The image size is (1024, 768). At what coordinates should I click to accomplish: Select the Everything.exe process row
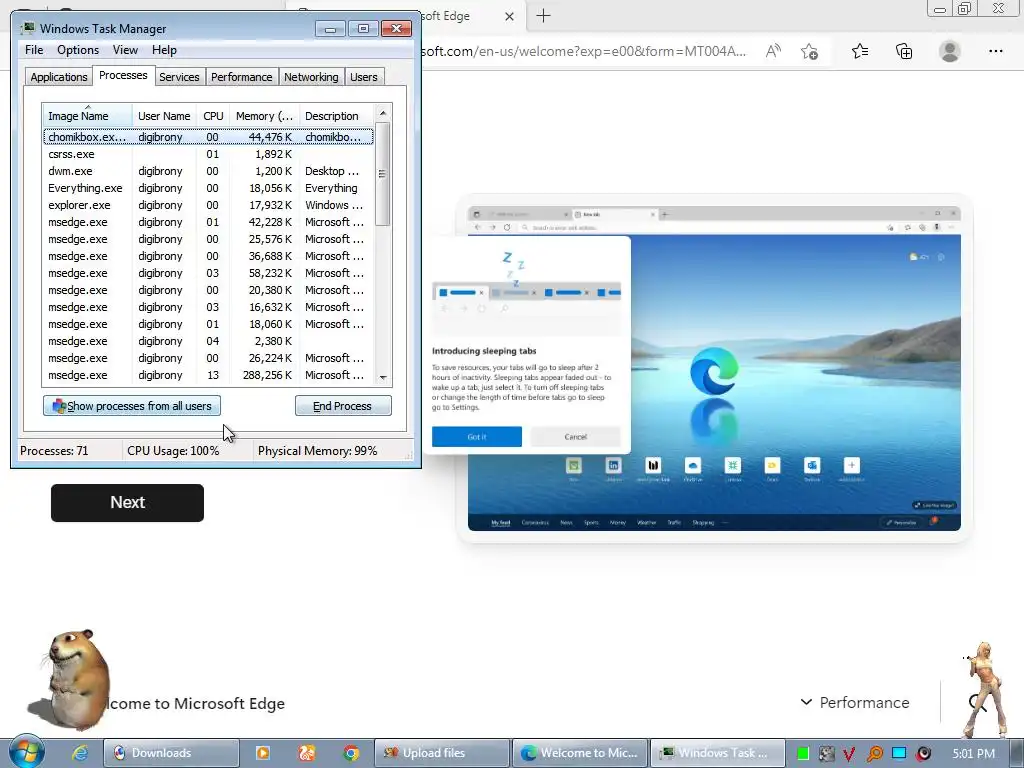click(x=208, y=188)
